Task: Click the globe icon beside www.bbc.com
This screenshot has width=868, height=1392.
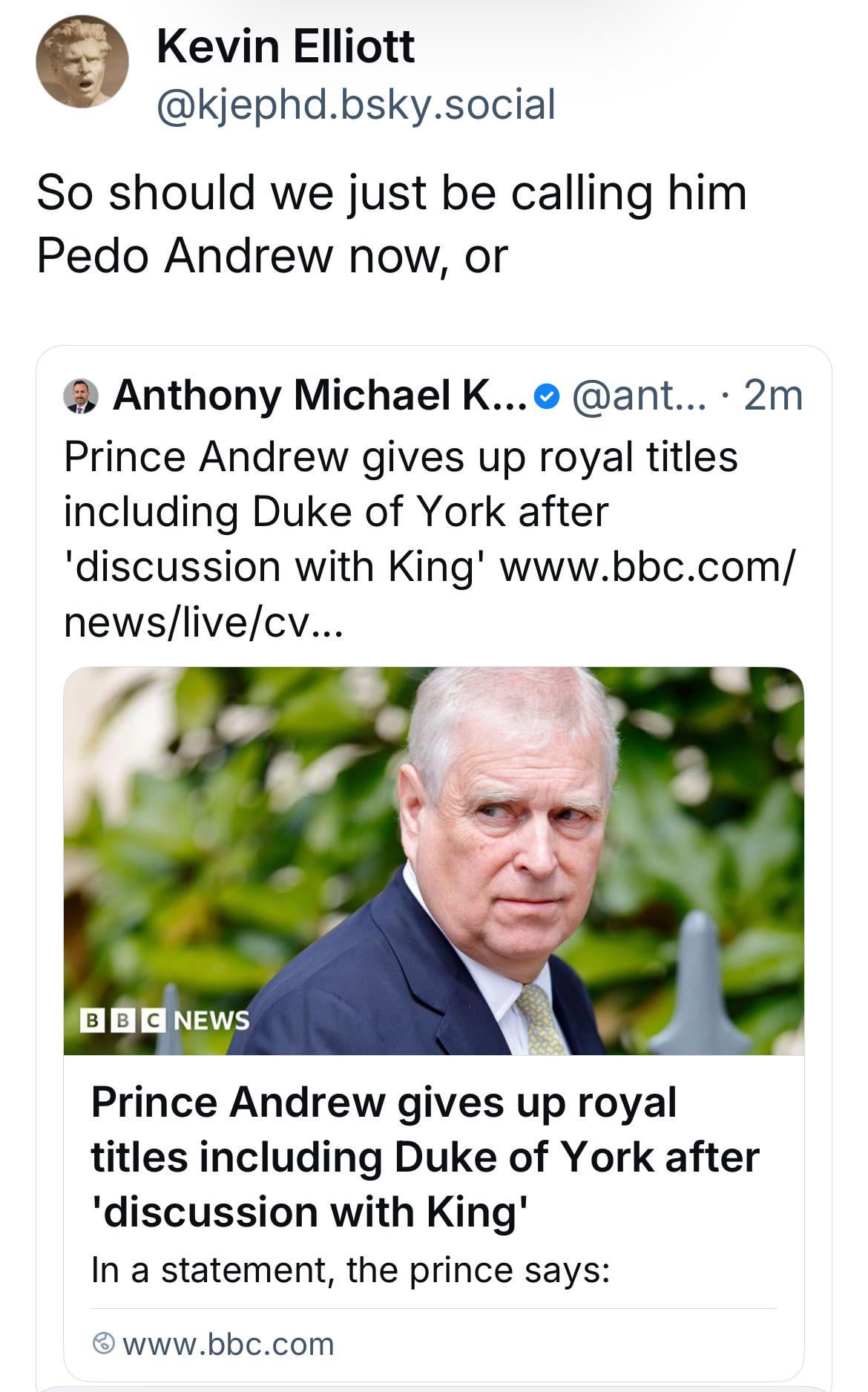Action: point(104,1344)
